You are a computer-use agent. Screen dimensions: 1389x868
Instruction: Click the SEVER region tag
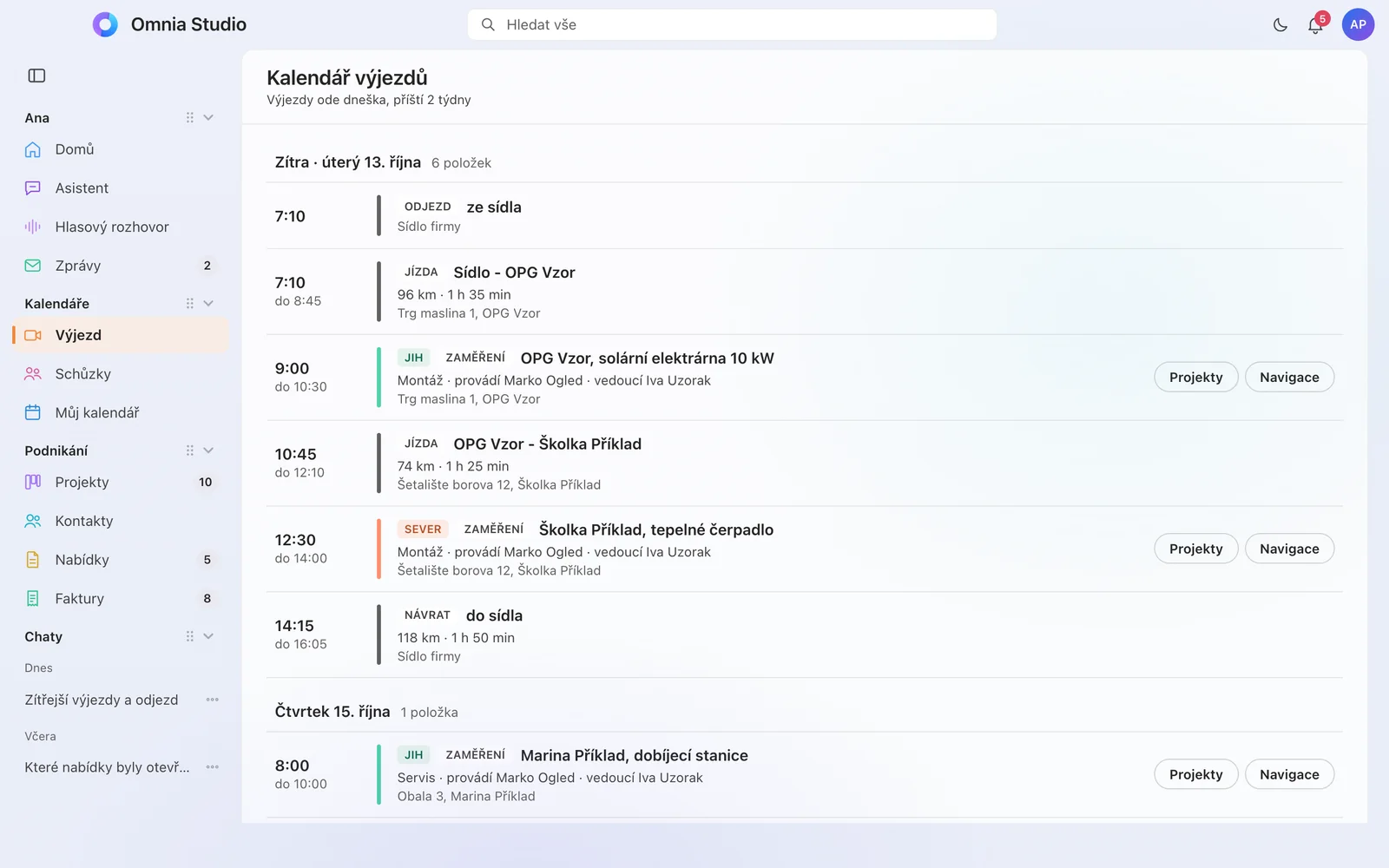tap(423, 529)
